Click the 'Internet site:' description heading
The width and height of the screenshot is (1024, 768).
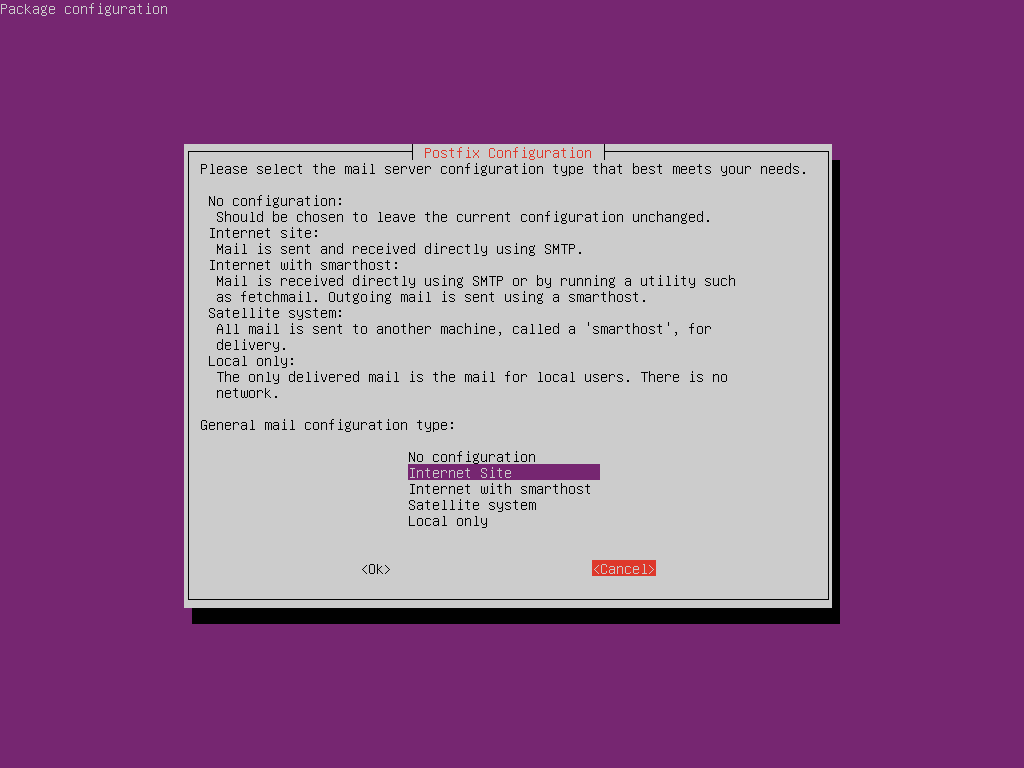pos(264,233)
